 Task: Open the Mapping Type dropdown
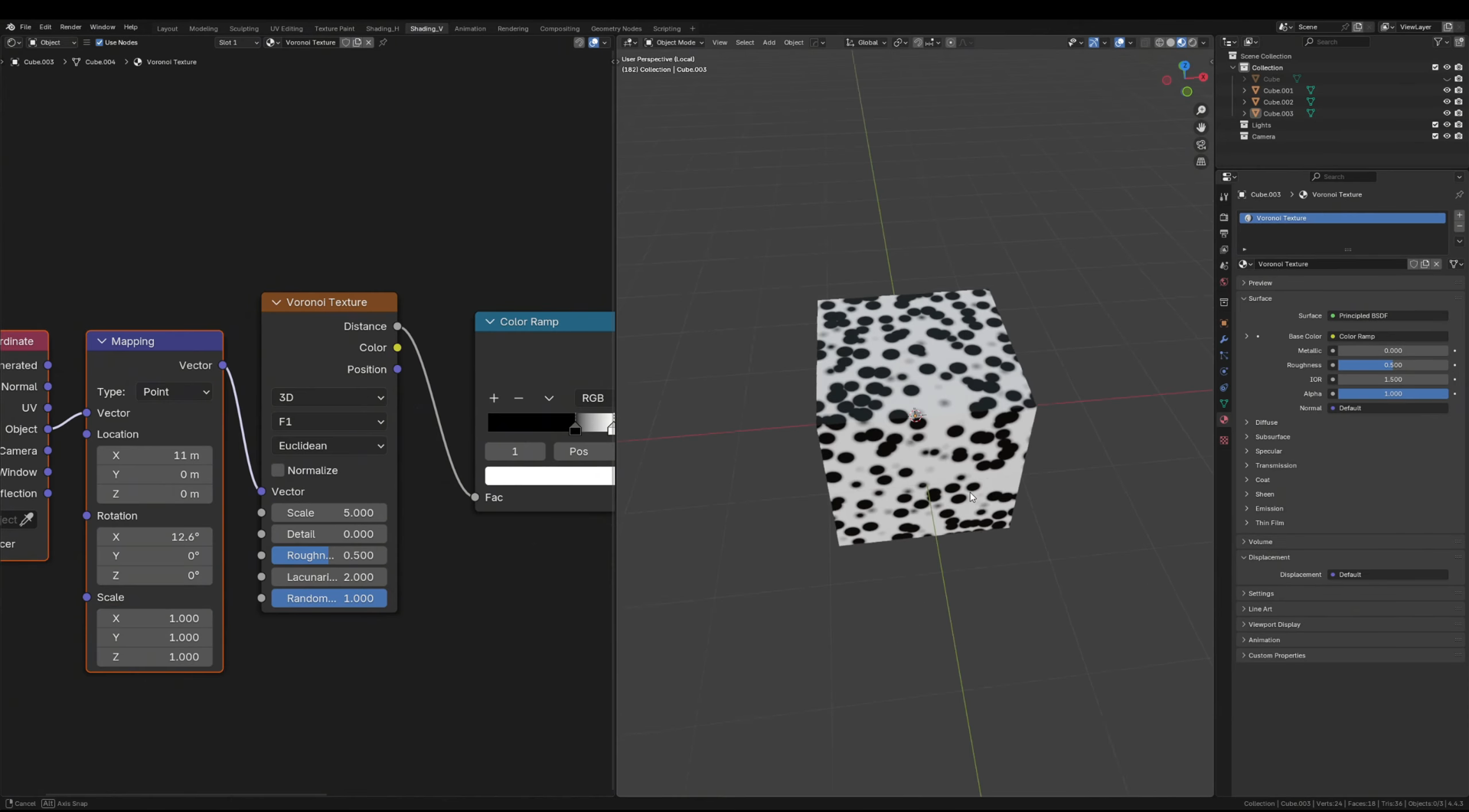click(x=175, y=392)
